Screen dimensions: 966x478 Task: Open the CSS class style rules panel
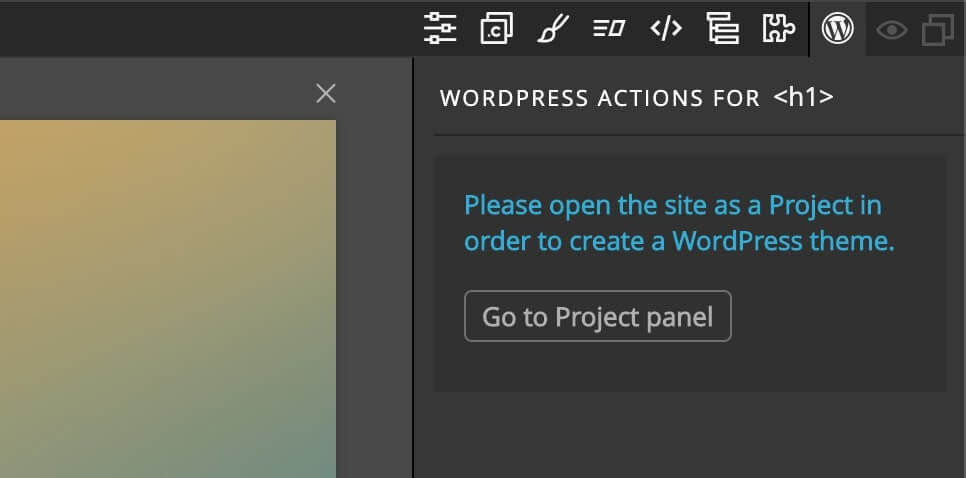point(497,28)
